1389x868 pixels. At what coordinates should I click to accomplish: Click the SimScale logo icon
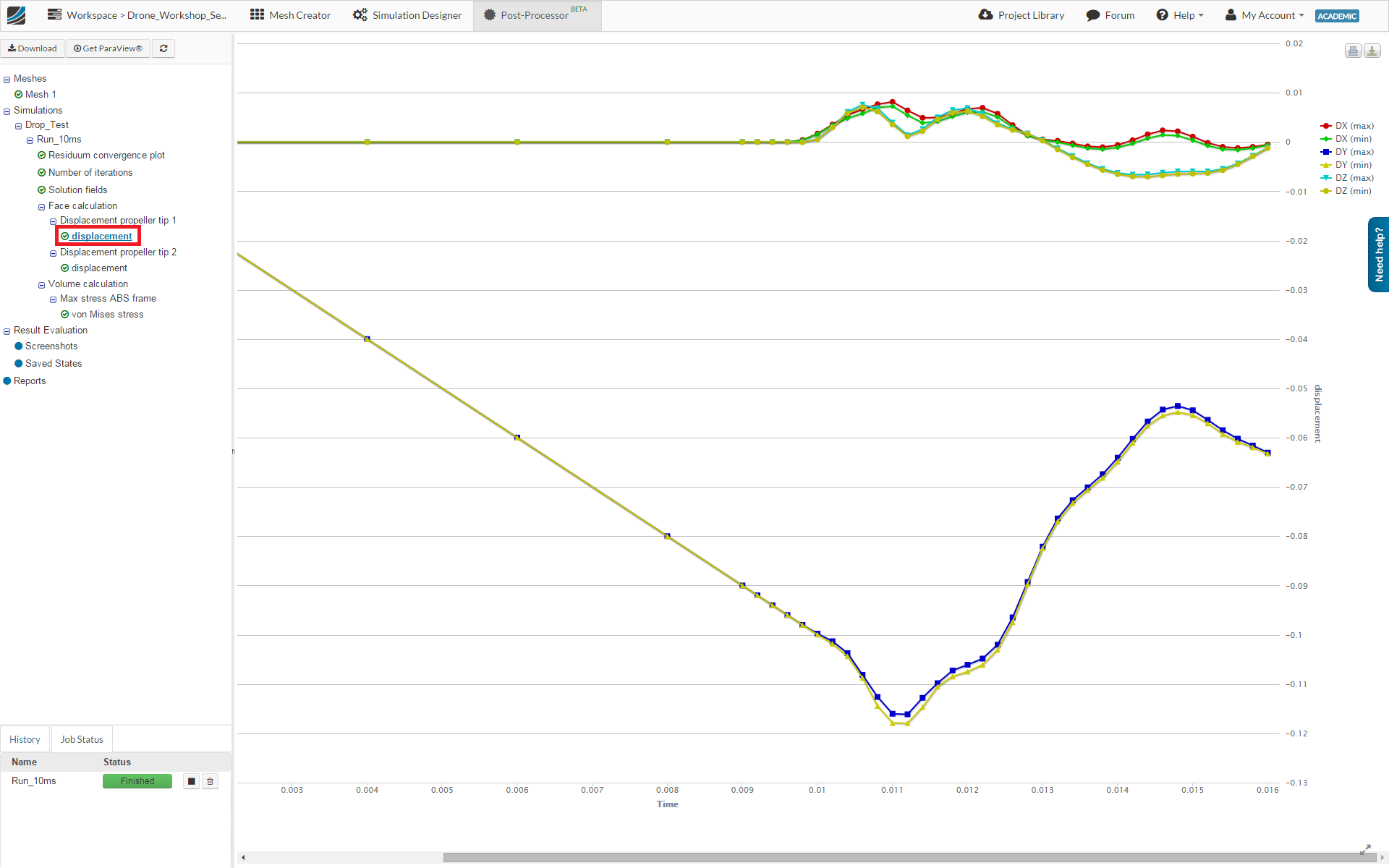pyautogui.click(x=16, y=15)
